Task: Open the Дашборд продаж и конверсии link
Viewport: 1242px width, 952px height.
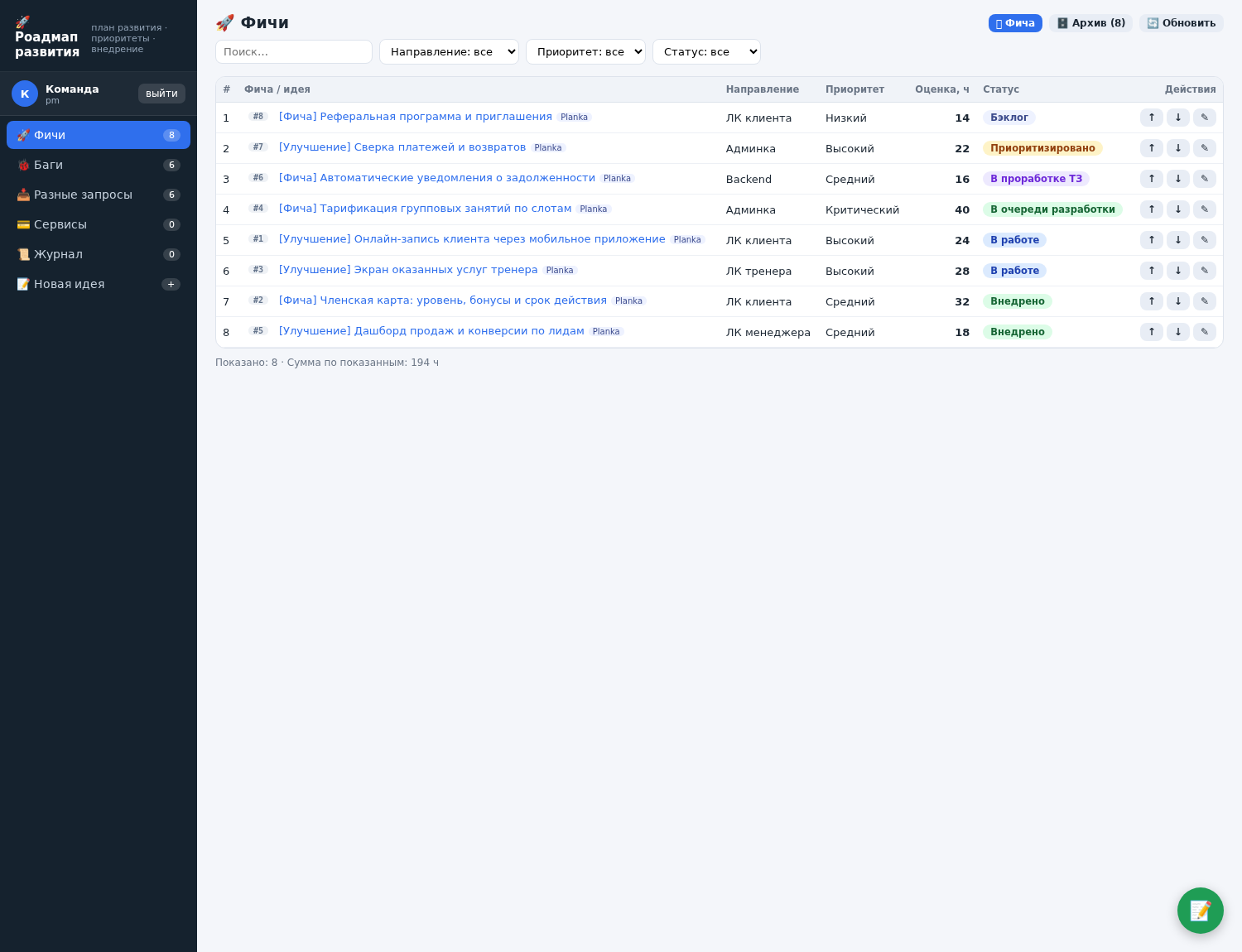Action: coord(431,331)
